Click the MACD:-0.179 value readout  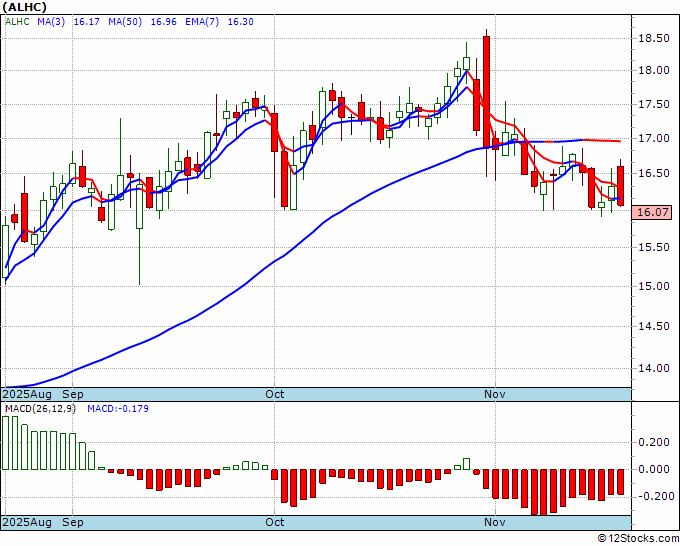[118, 409]
